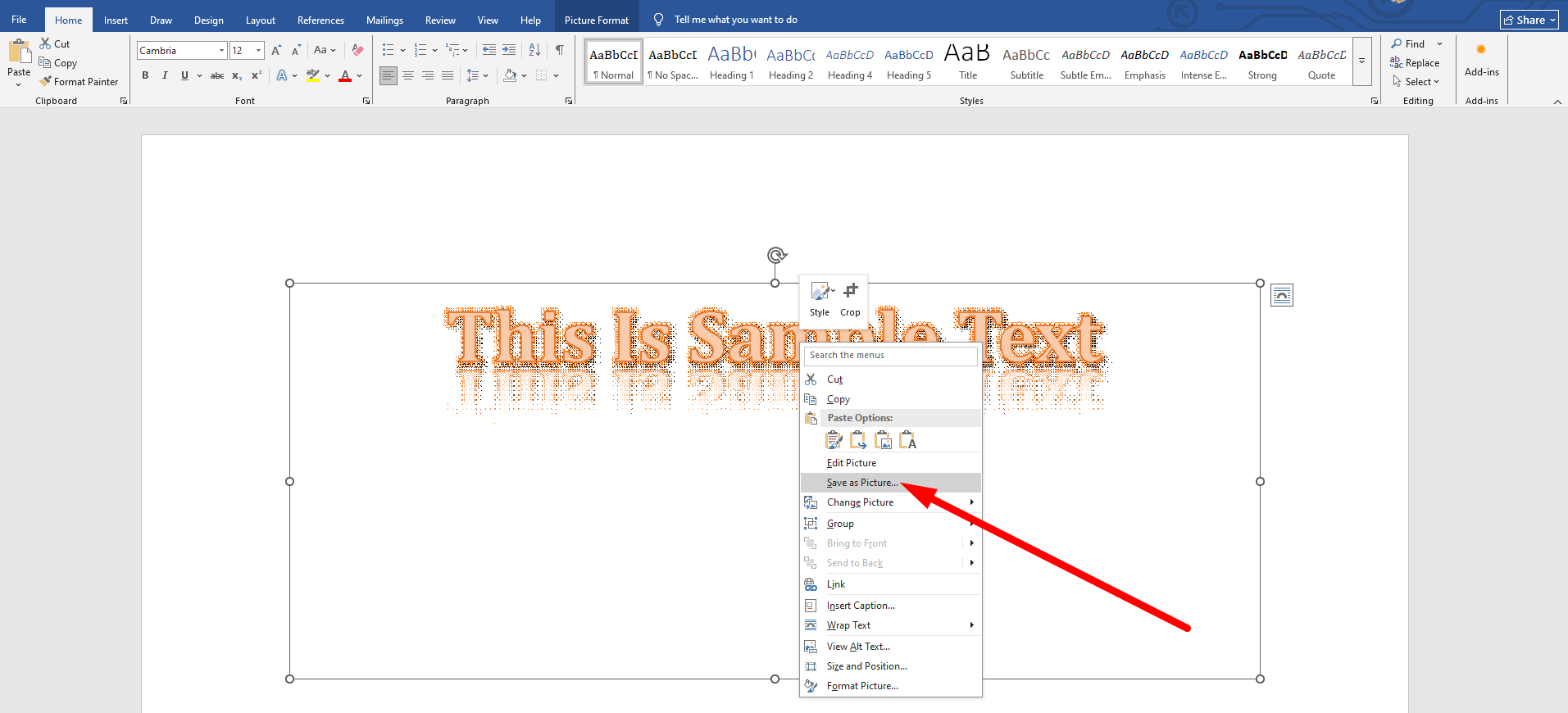Click the rotate handle above the picture
This screenshot has height=713, width=1568.
click(775, 255)
